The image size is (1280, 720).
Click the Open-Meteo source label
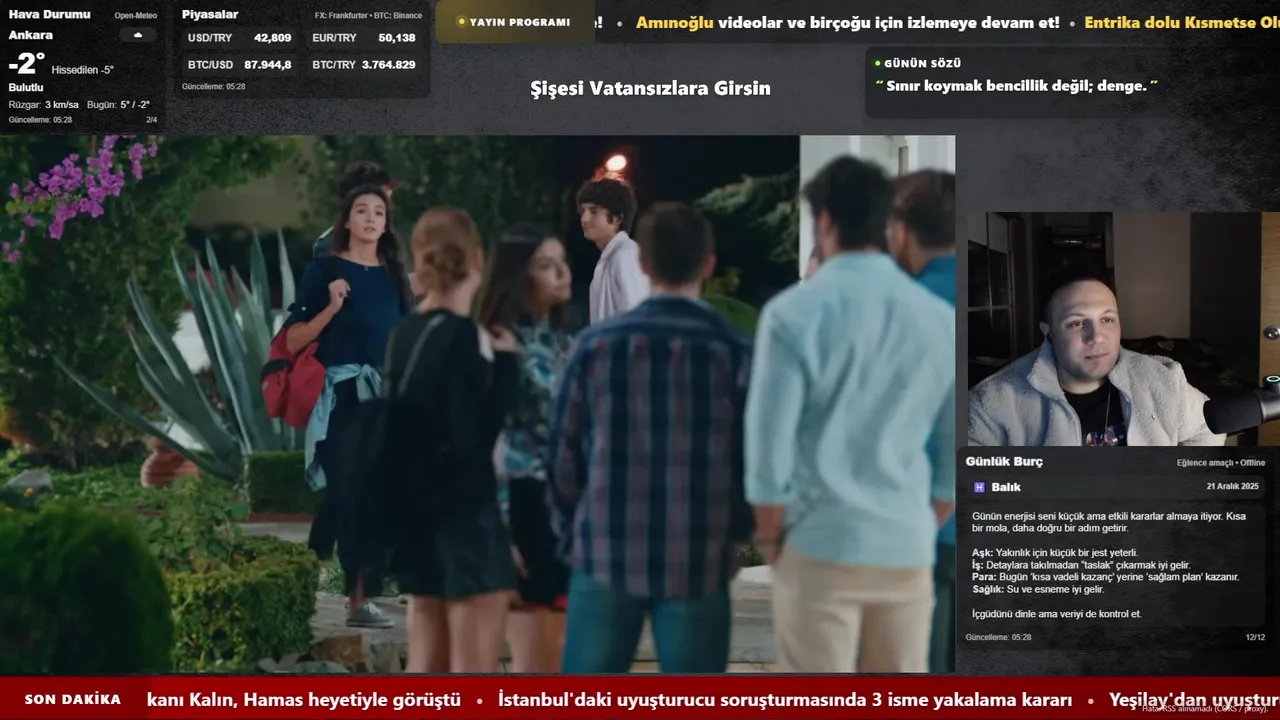[136, 16]
